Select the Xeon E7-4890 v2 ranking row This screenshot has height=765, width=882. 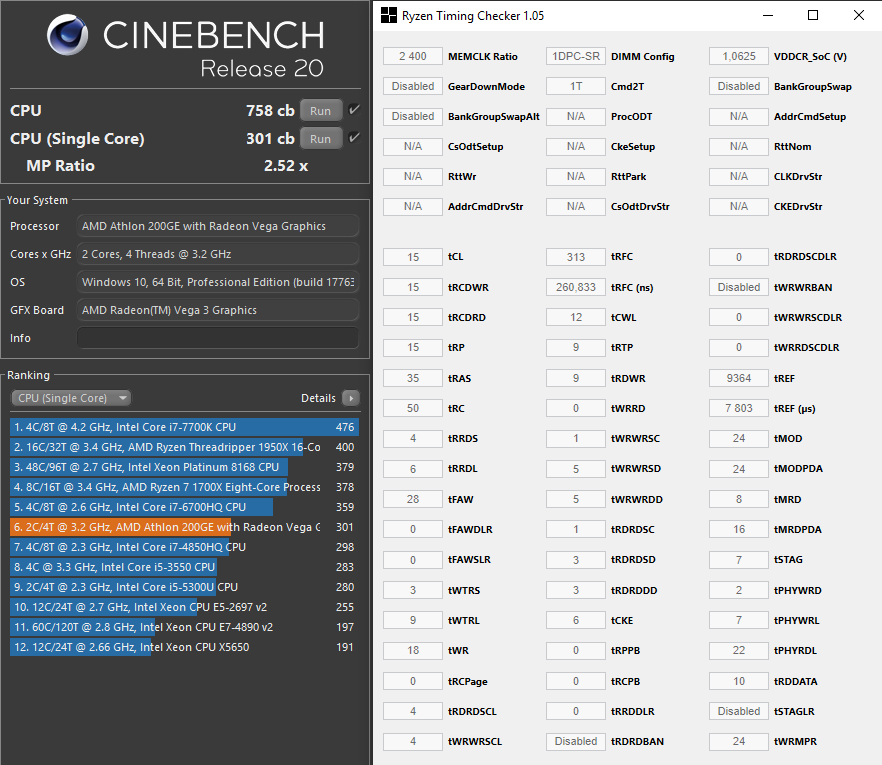point(184,627)
